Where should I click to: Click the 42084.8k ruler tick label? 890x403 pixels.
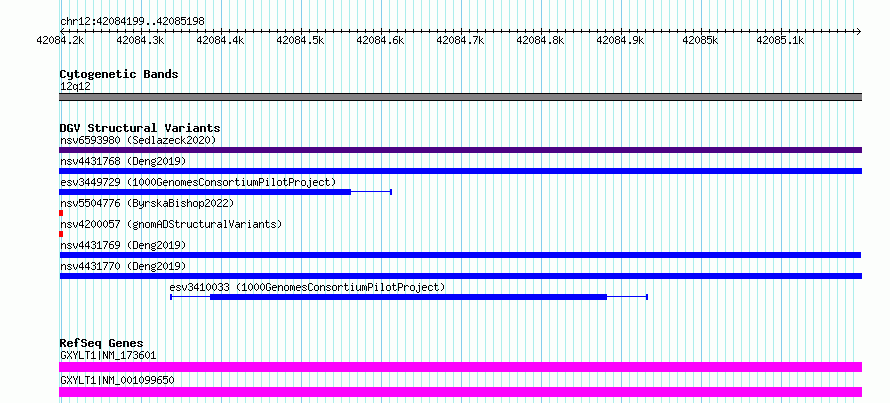tap(540, 40)
